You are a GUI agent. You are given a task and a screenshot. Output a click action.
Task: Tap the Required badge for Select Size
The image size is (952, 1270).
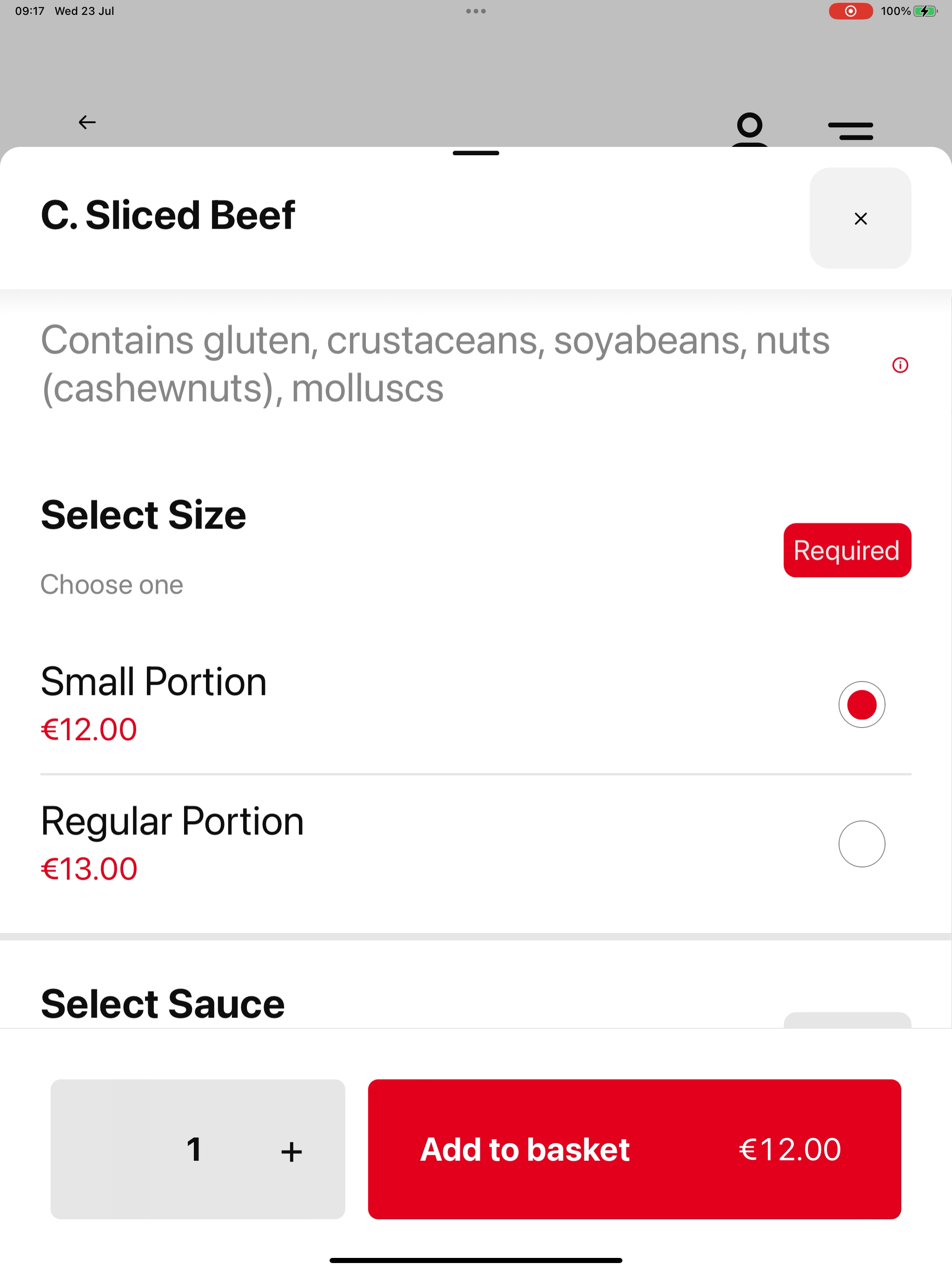pyautogui.click(x=847, y=550)
